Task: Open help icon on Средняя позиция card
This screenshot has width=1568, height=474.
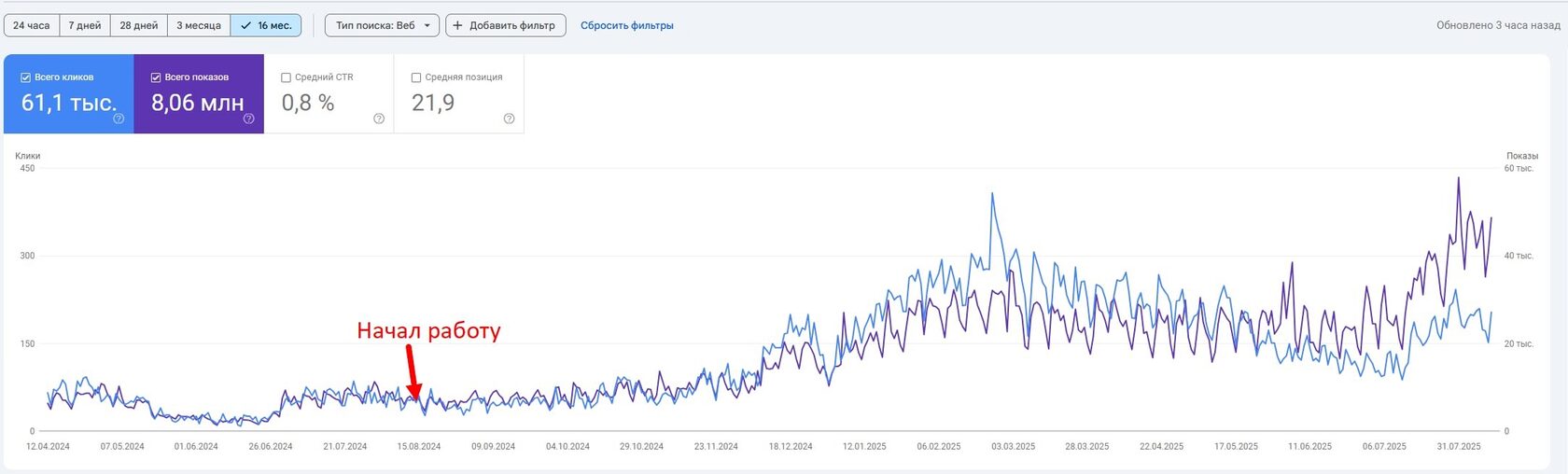Action: 509,118
